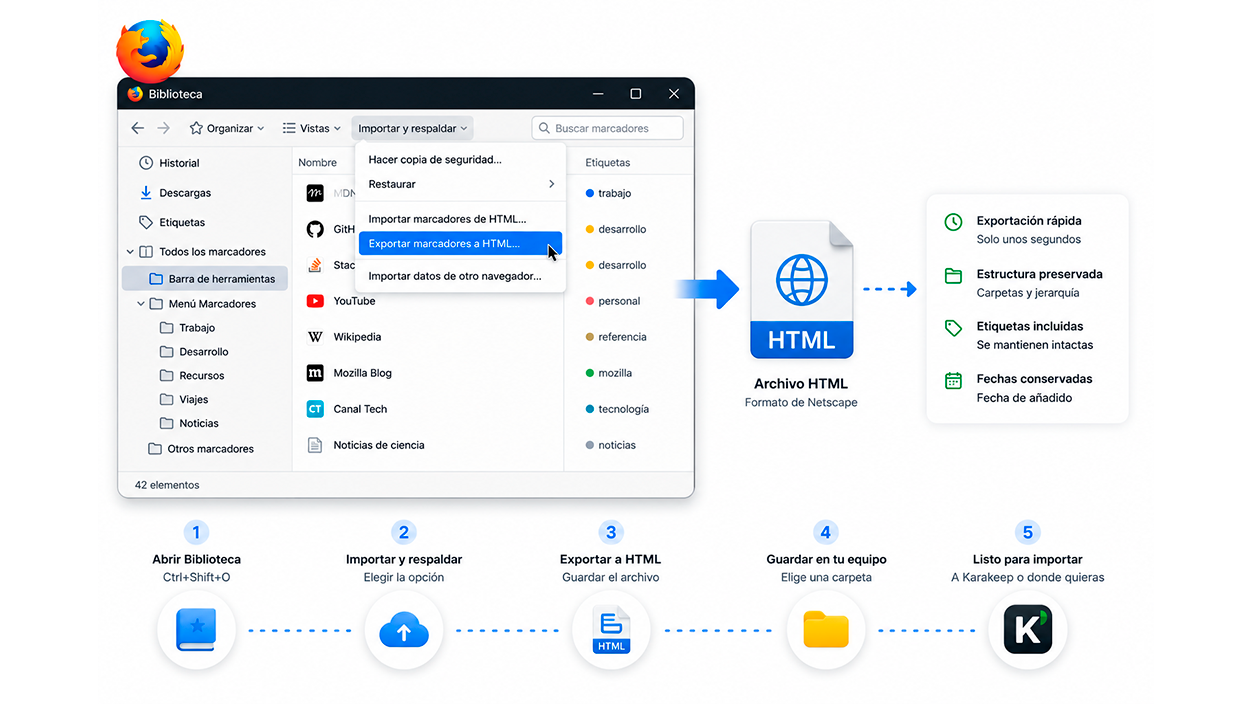
Task: Click the Exportar a HTML file icon
Action: tap(611, 630)
